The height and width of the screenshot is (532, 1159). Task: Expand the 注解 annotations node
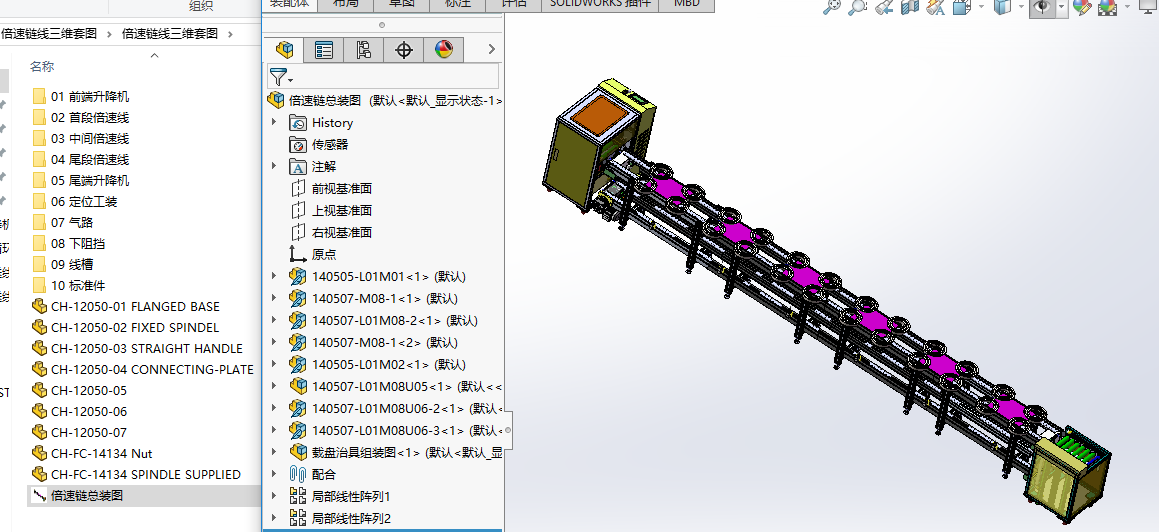click(274, 167)
